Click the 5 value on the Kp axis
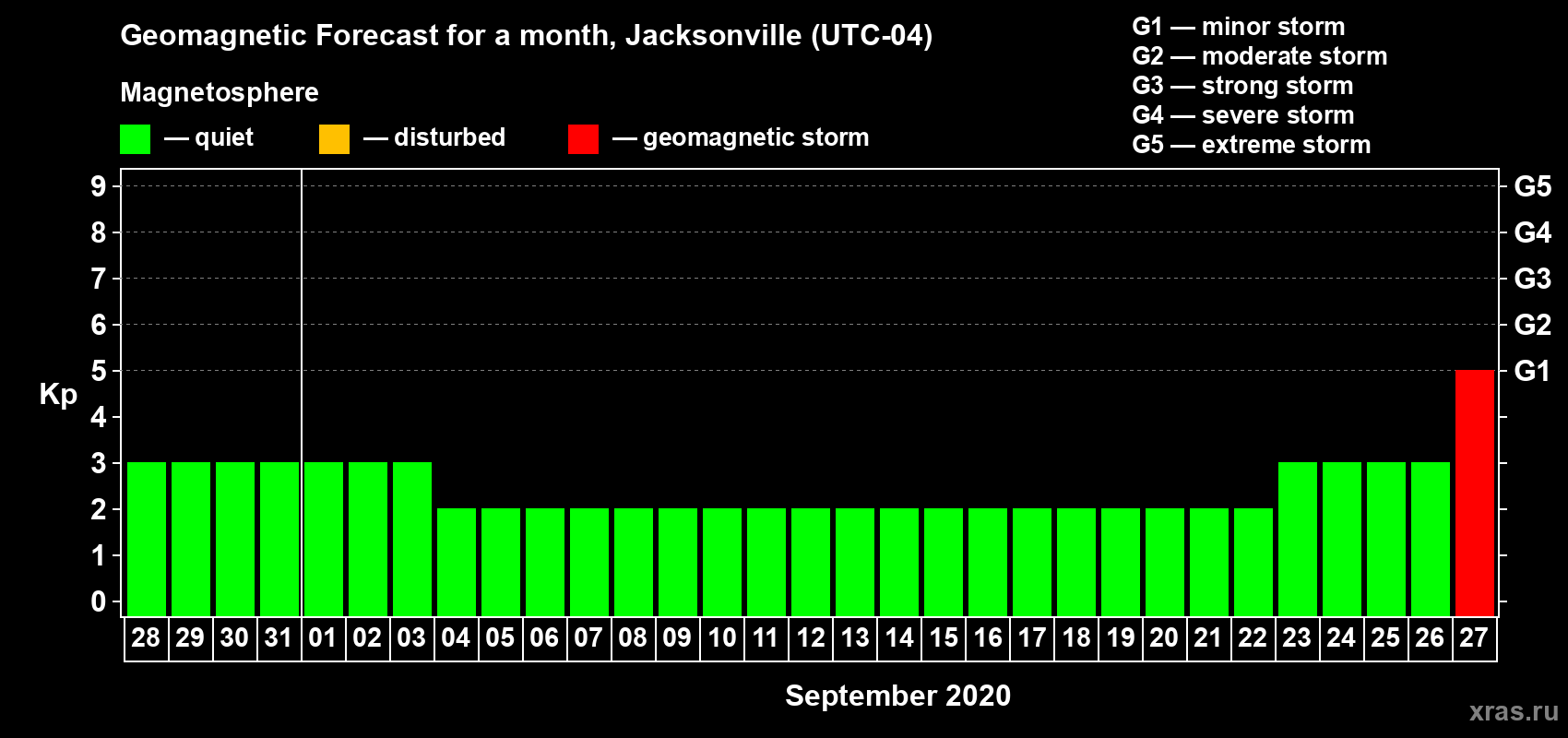1568x738 pixels. pos(99,371)
